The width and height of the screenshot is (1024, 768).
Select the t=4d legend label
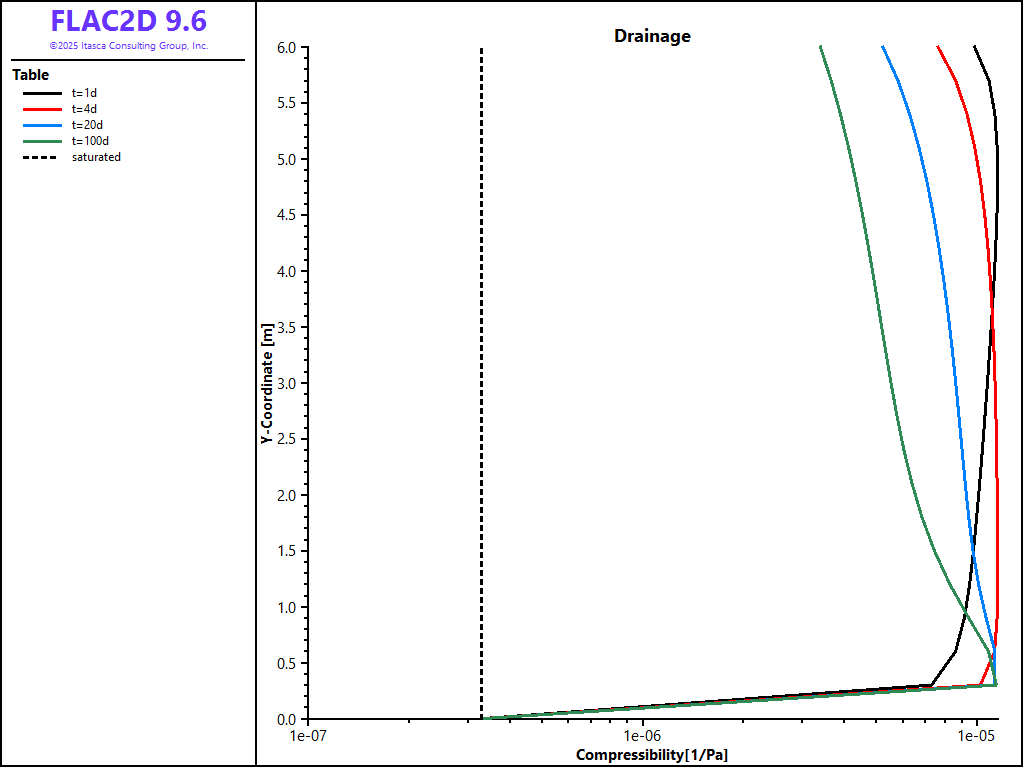coord(84,109)
